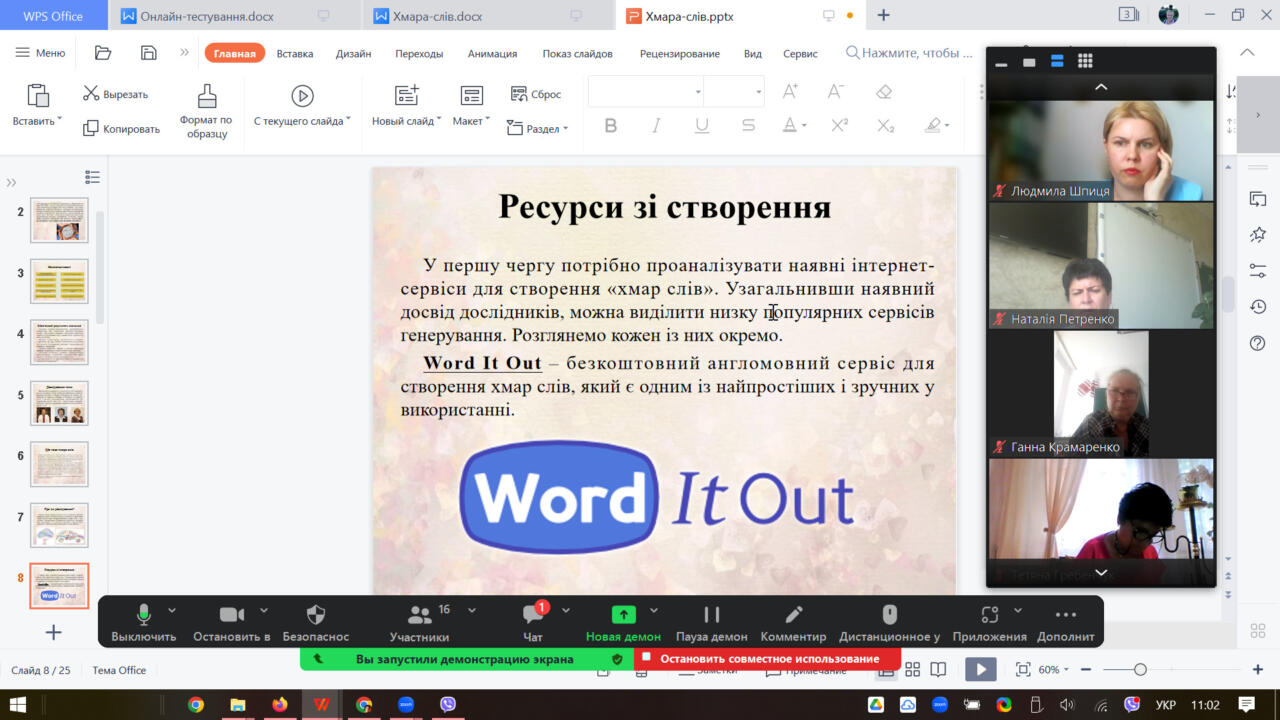Switch to the Дизайн ribbon tab
This screenshot has height=720, width=1280.
point(353,54)
